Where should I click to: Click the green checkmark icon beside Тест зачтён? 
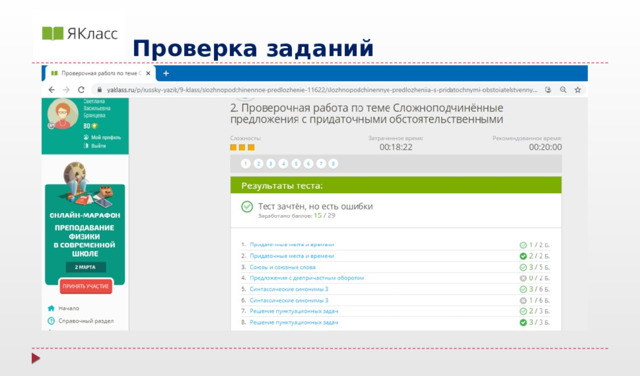(x=247, y=207)
